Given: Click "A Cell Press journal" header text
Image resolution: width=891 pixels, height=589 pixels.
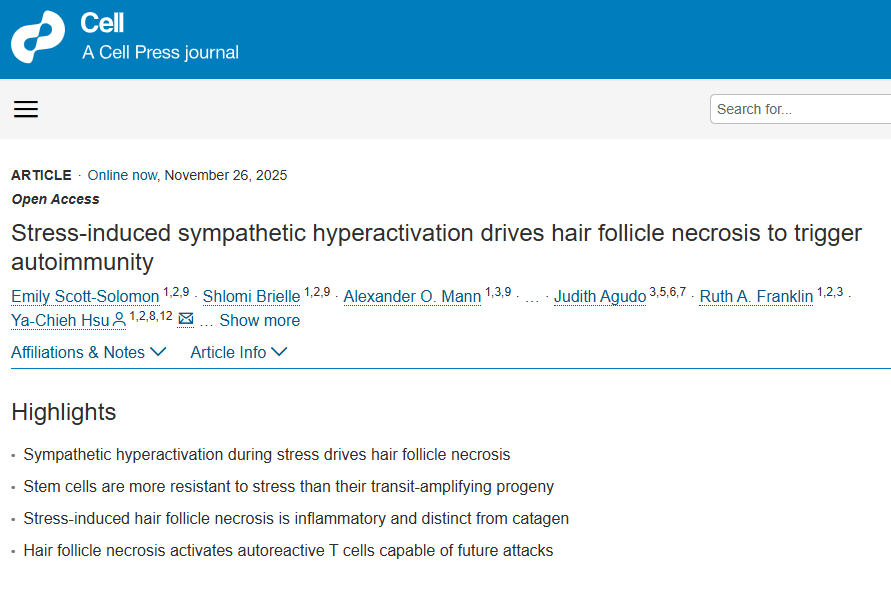Looking at the screenshot, I should click(x=160, y=52).
